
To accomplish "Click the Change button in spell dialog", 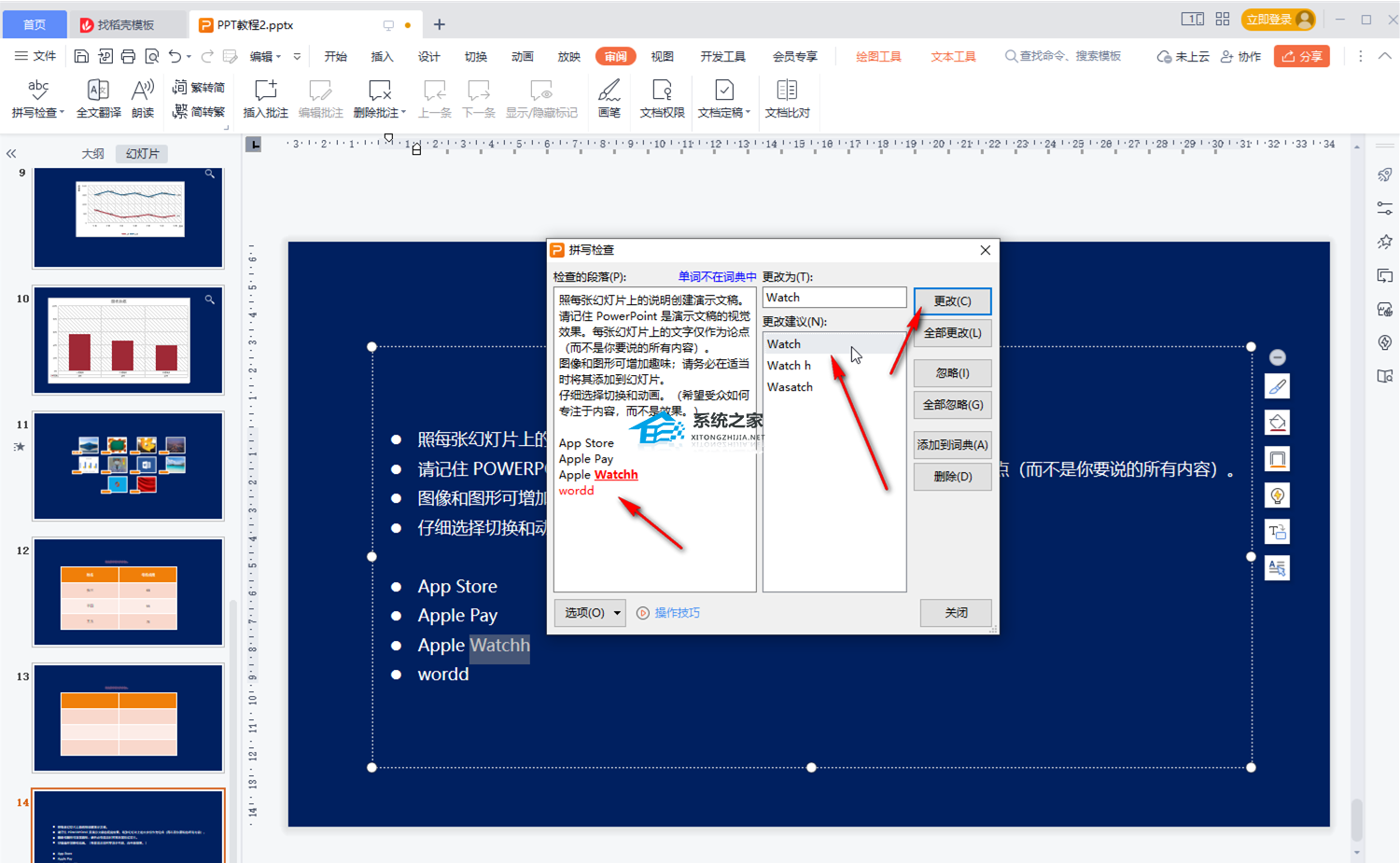I will (x=952, y=301).
